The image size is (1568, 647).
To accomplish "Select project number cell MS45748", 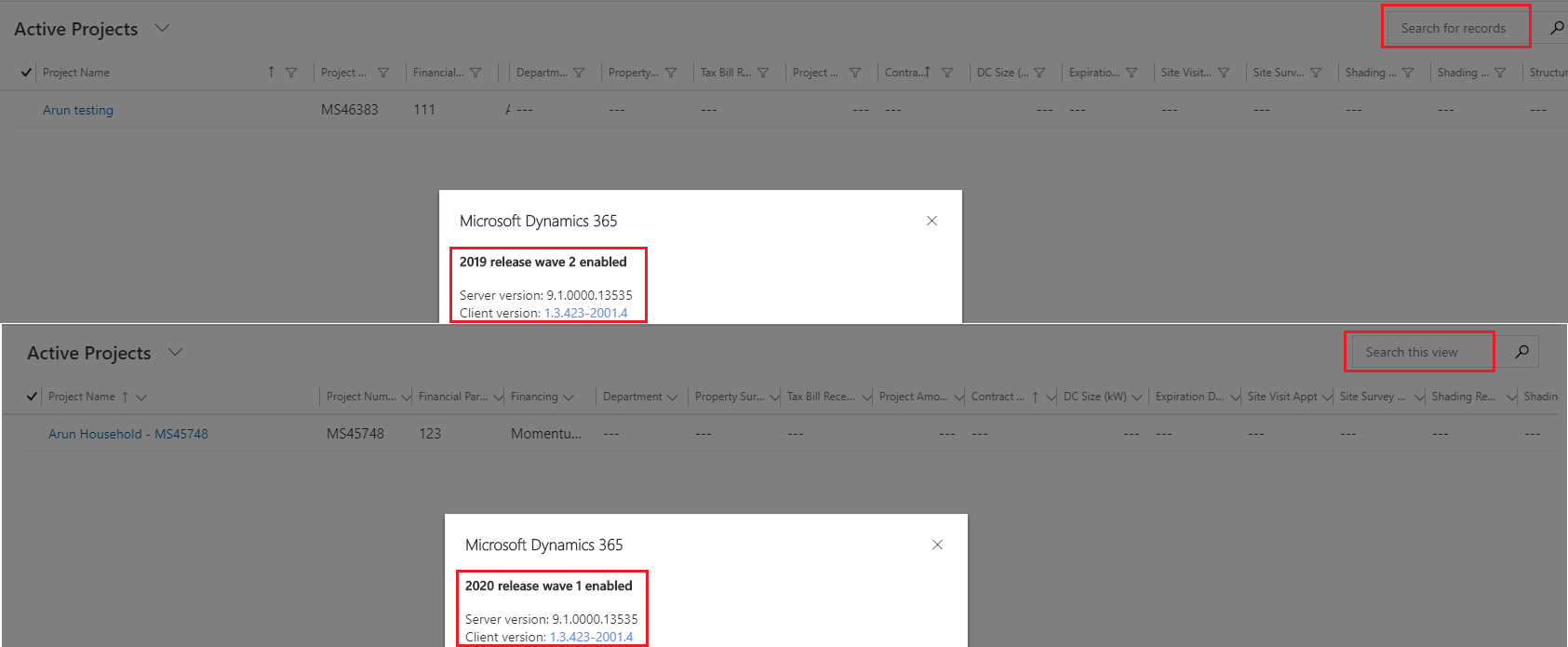I will pyautogui.click(x=355, y=434).
